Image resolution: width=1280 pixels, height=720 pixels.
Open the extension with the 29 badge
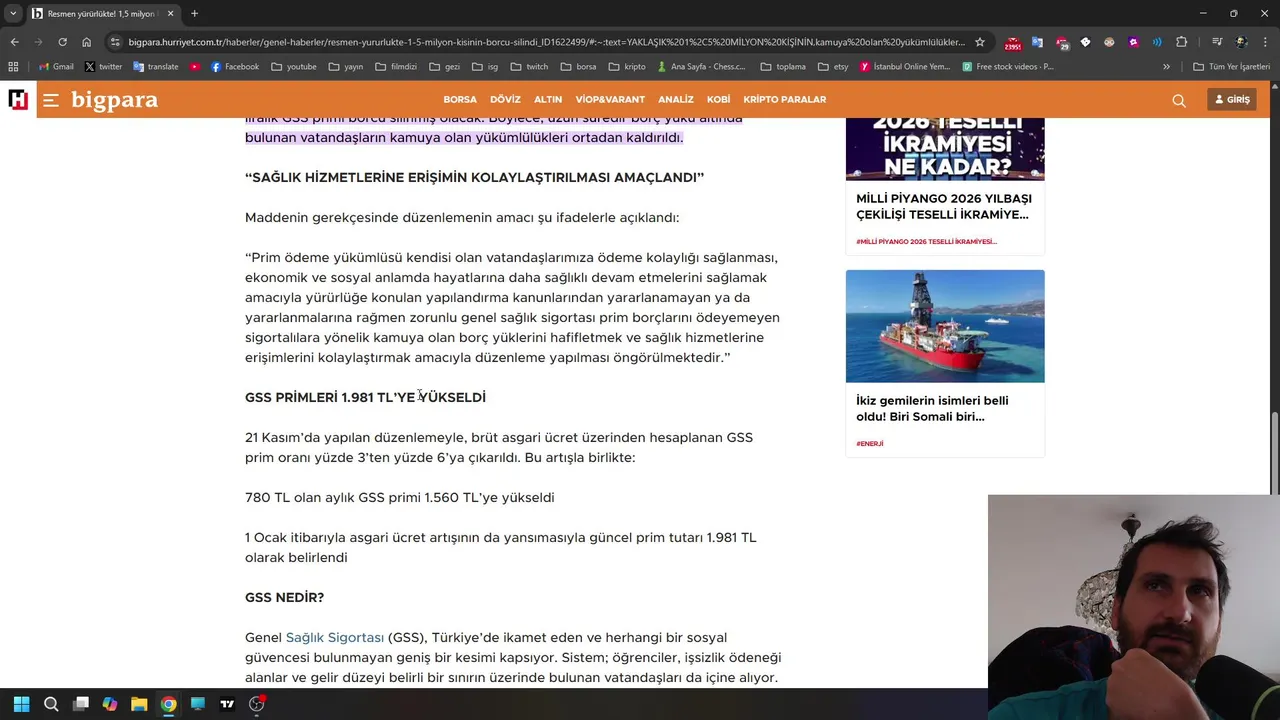click(x=1062, y=43)
